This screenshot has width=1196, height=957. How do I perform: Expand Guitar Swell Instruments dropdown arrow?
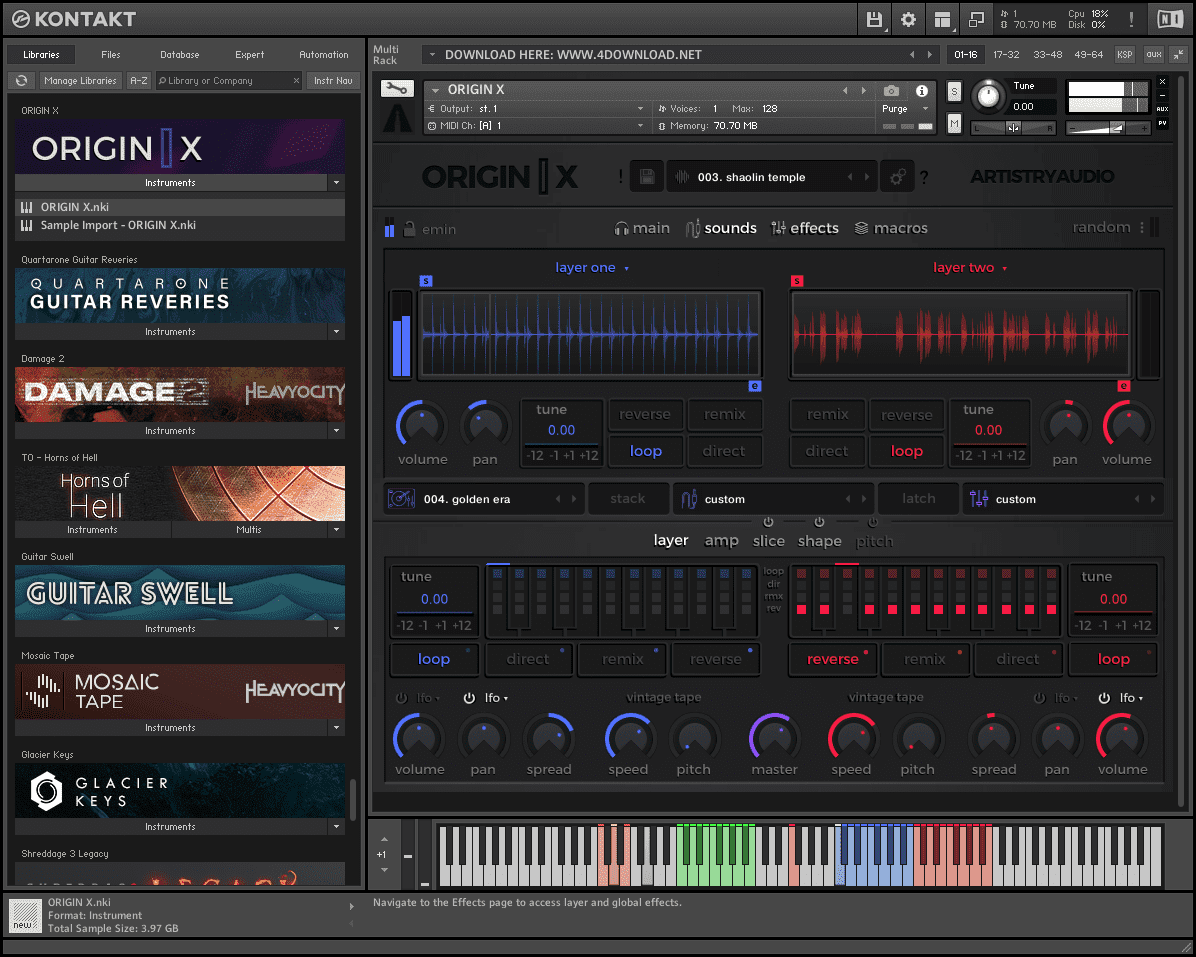click(x=336, y=628)
